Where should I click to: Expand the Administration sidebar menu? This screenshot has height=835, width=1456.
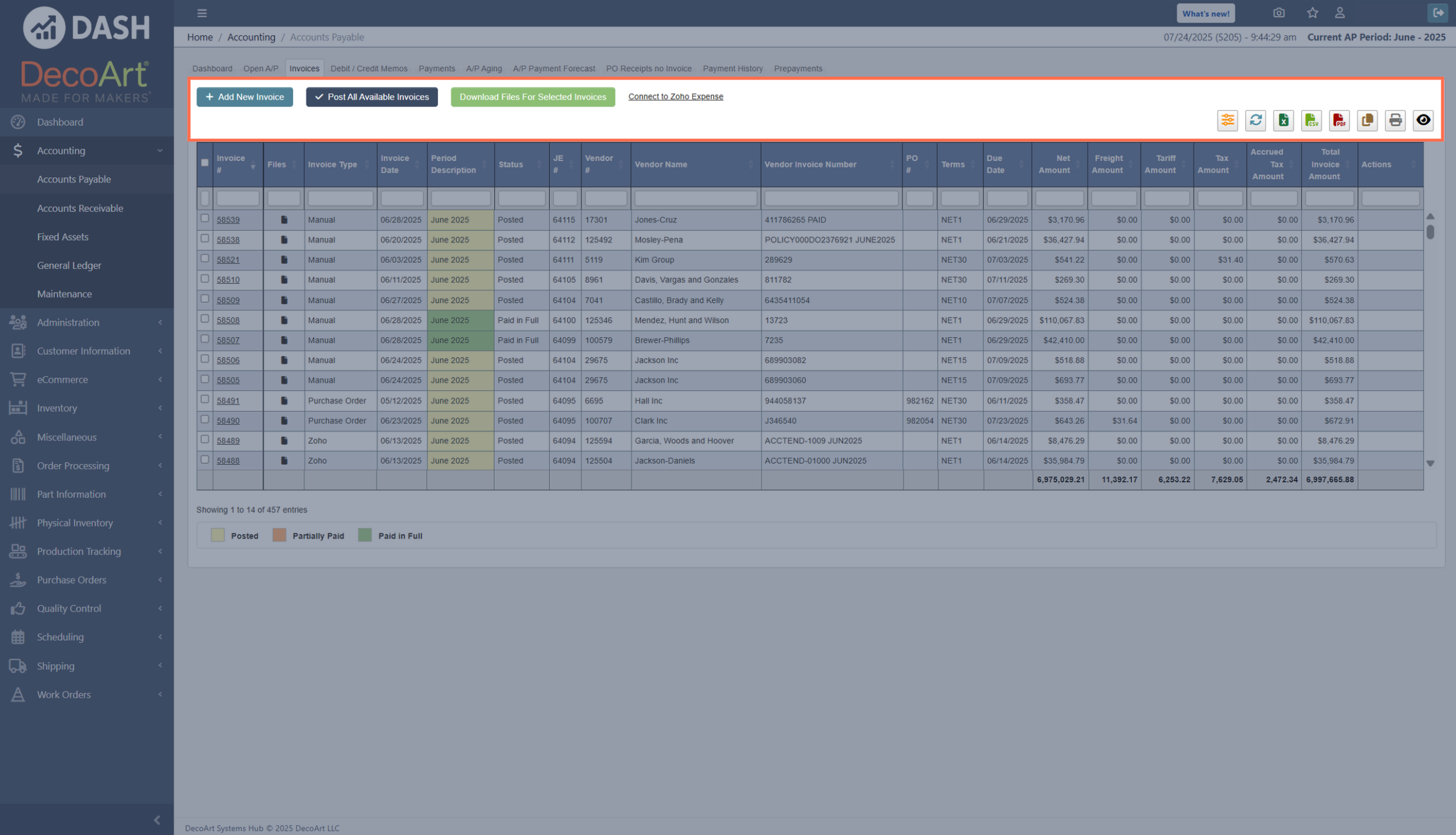(68, 322)
